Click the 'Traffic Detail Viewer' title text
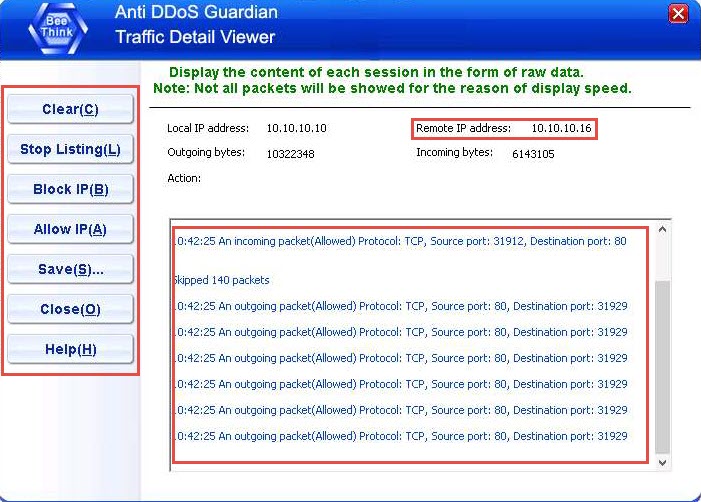The height and width of the screenshot is (502, 701). point(195,37)
